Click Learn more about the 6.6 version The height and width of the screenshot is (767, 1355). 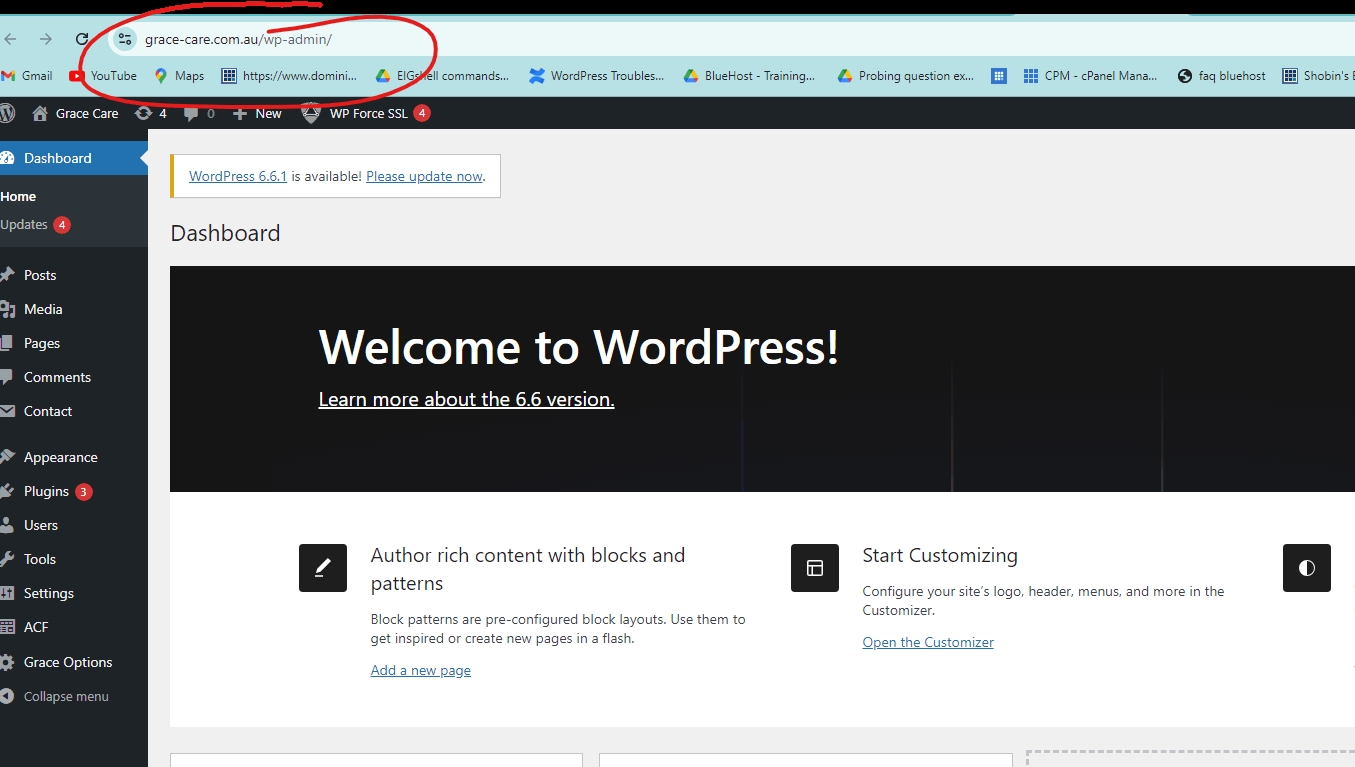[466, 399]
